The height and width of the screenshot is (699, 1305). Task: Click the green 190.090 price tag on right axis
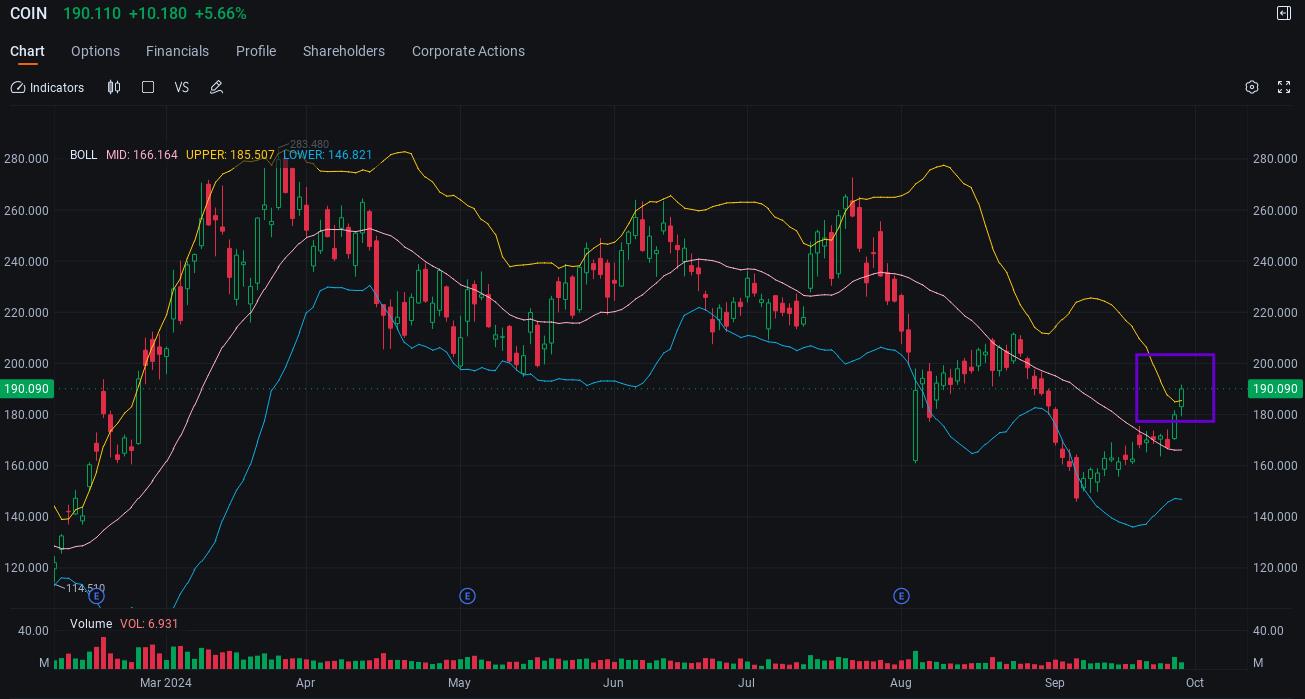click(1275, 389)
